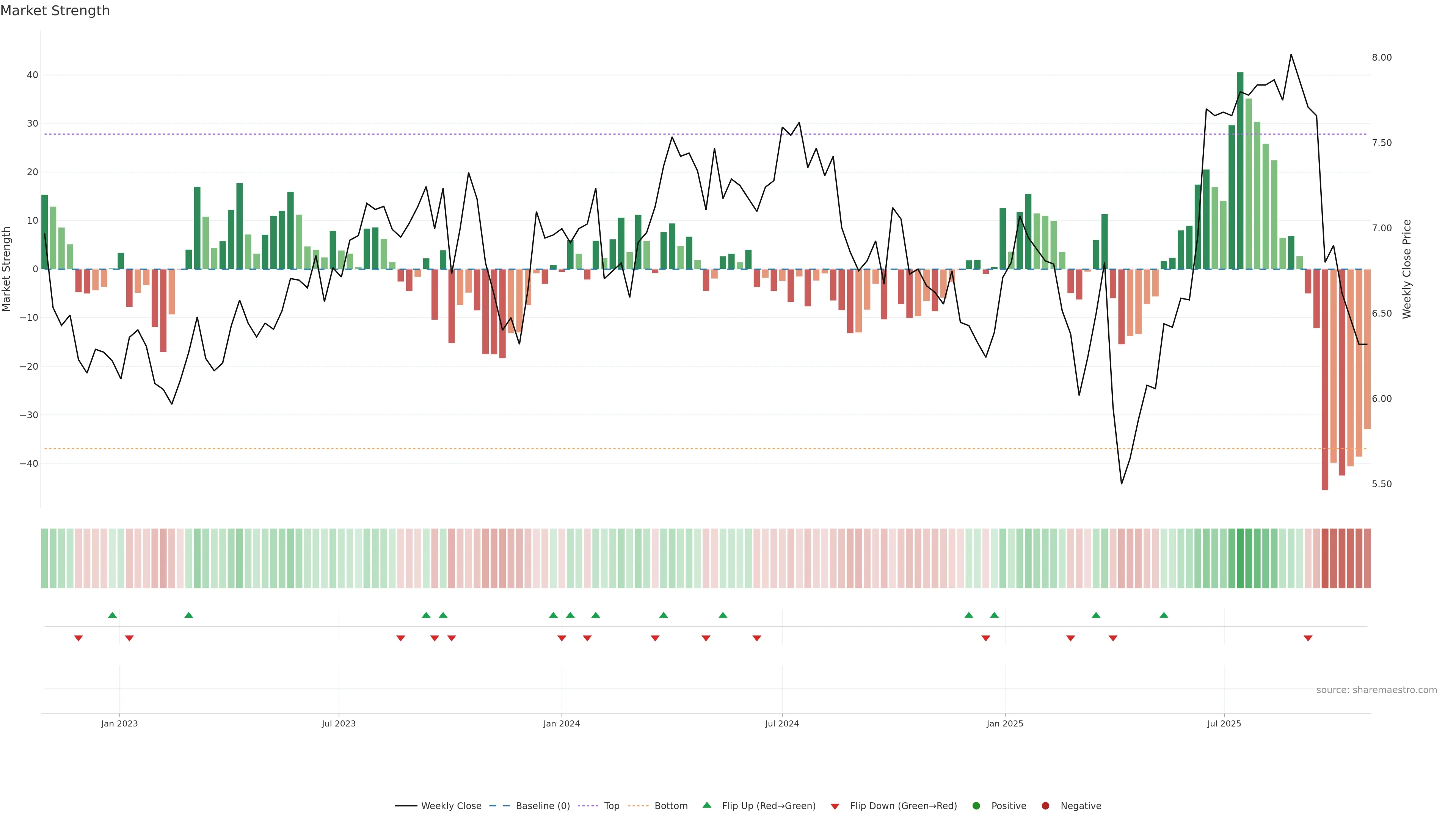Click the Market Strength chart title
Screen dimensions: 1456x819
tap(55, 11)
